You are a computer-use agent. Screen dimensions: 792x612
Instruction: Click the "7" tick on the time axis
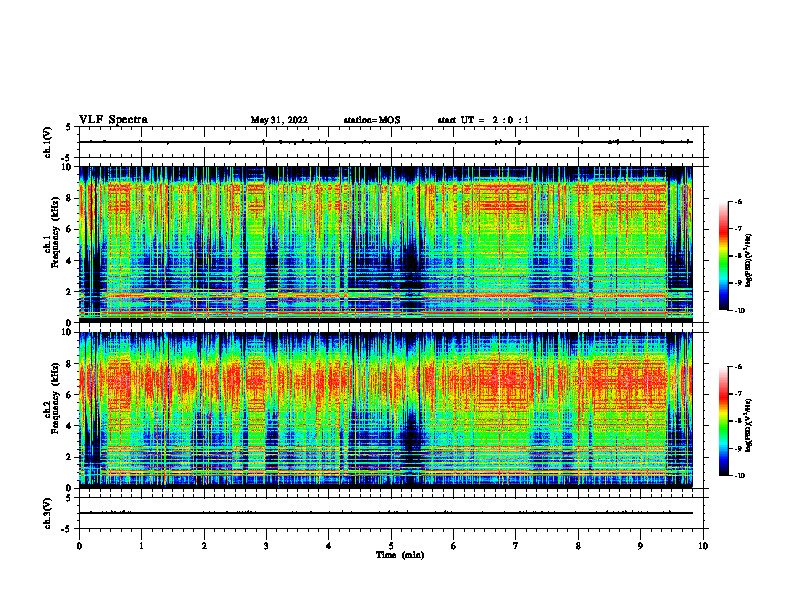click(516, 546)
